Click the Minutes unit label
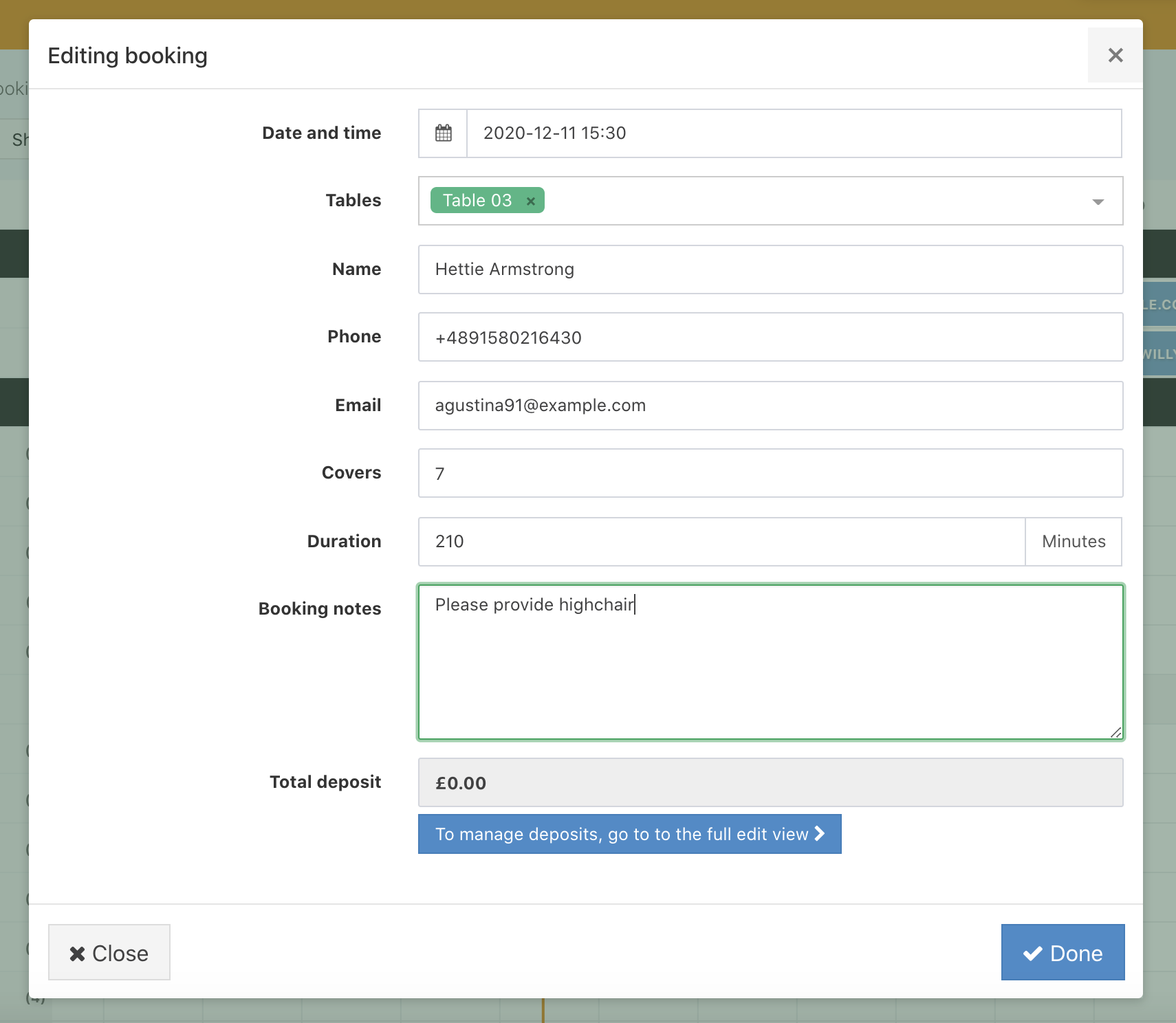 coord(1074,542)
